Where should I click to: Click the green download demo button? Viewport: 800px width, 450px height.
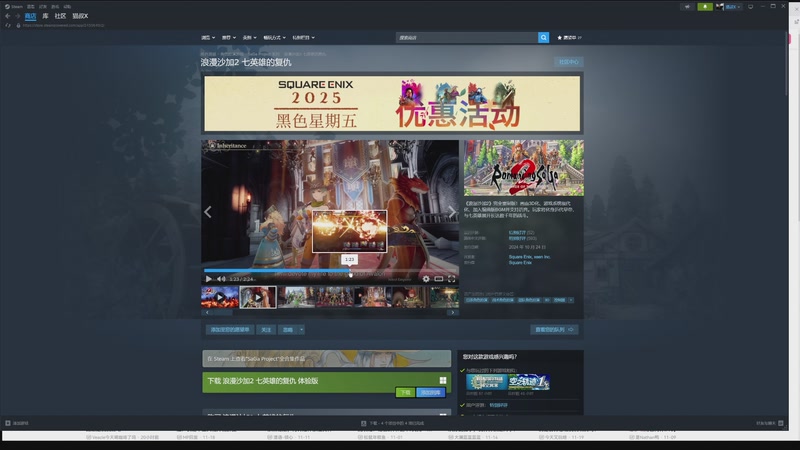pyautogui.click(x=405, y=392)
